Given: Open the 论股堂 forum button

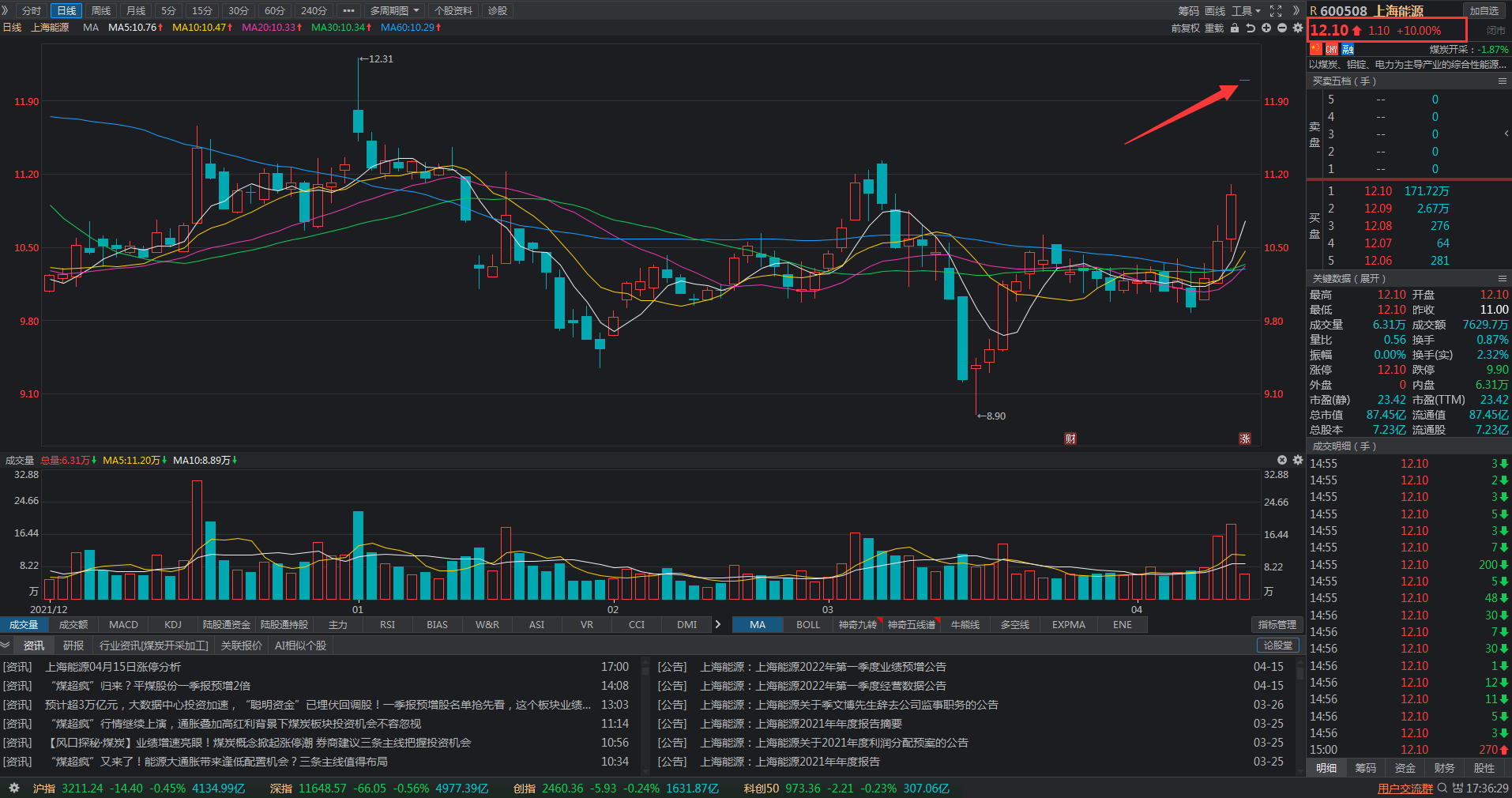Looking at the screenshot, I should coord(1278,646).
